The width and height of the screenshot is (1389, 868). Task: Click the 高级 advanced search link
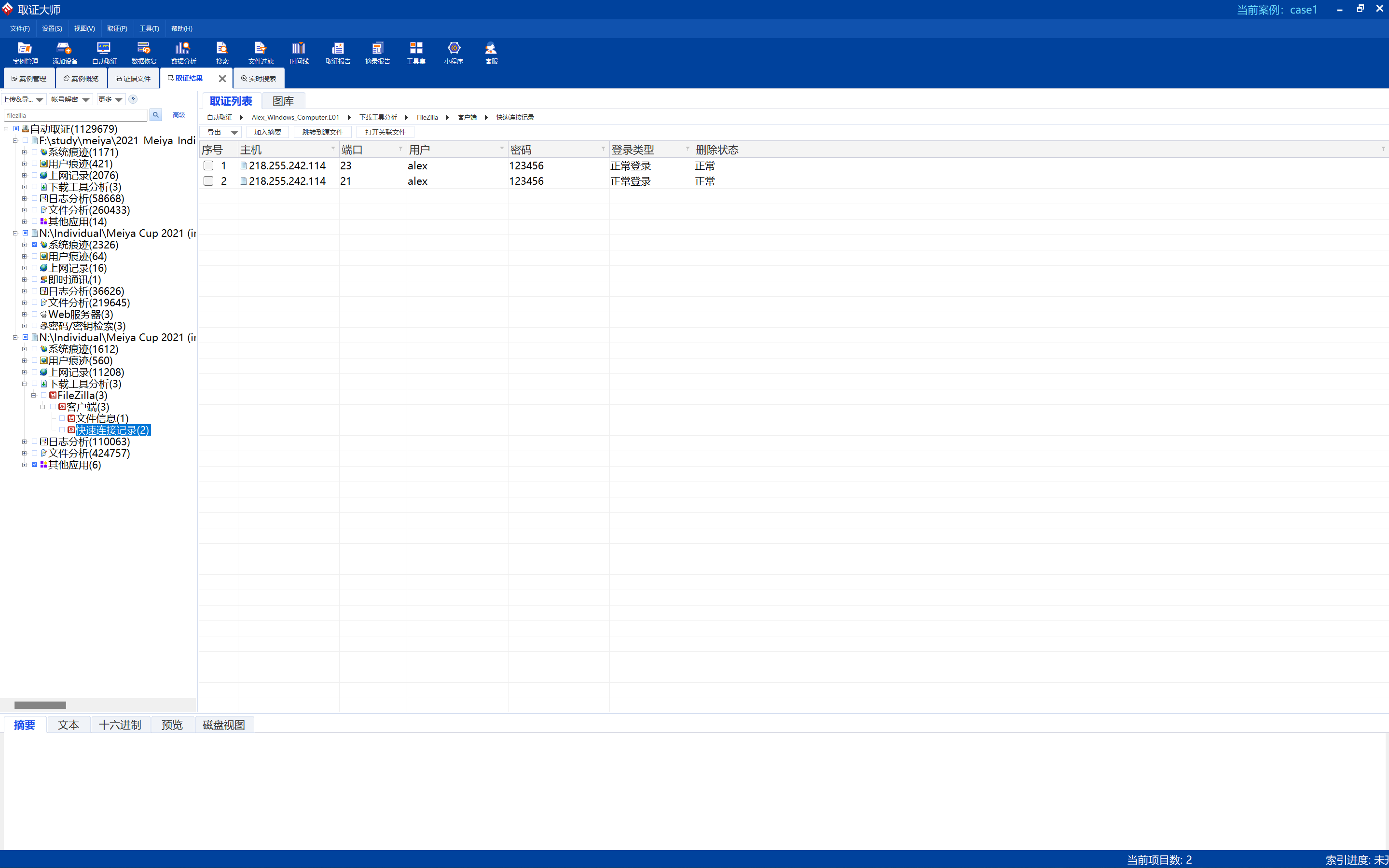179,115
